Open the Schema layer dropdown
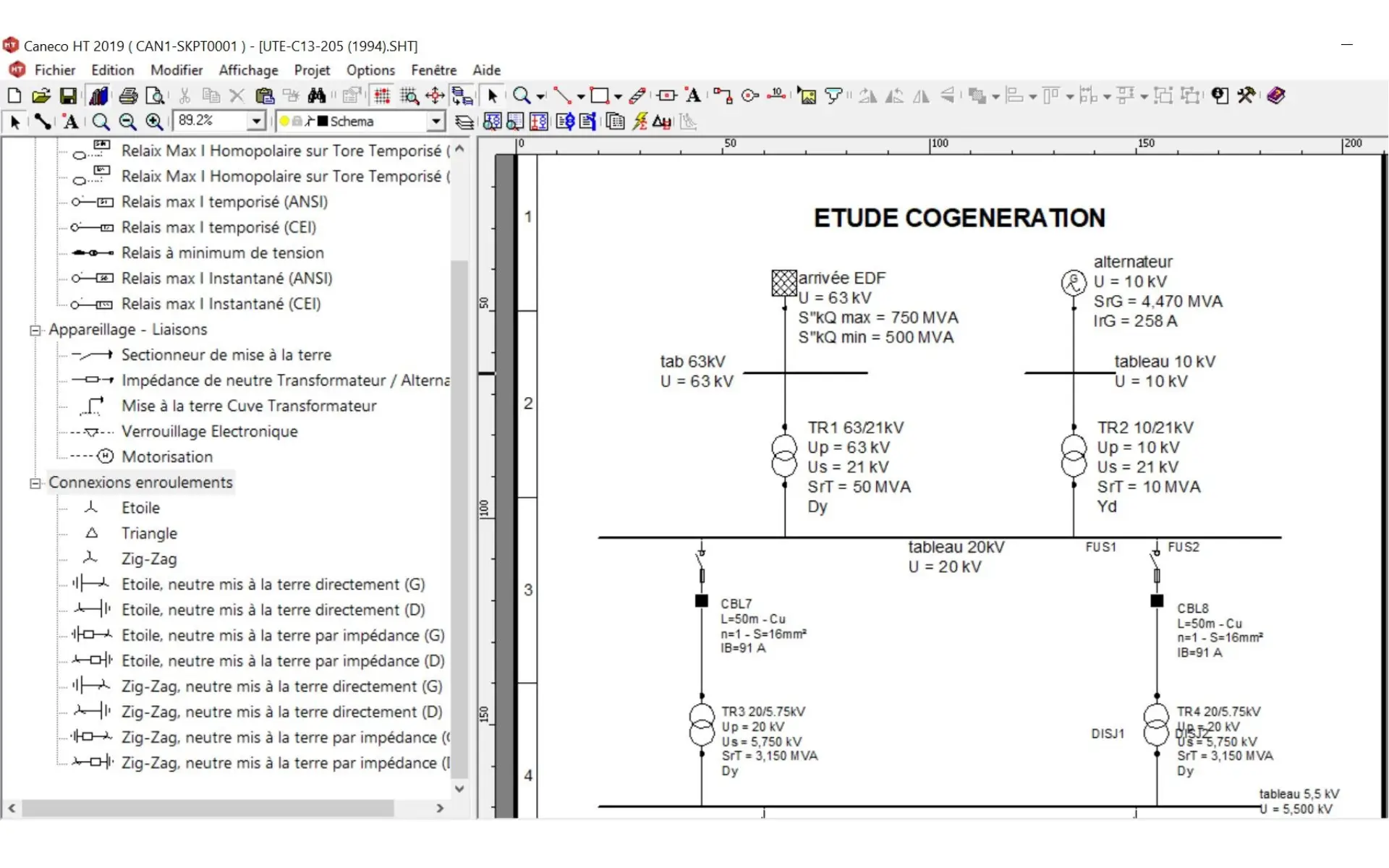This screenshot has height=868, width=1389. point(435,122)
